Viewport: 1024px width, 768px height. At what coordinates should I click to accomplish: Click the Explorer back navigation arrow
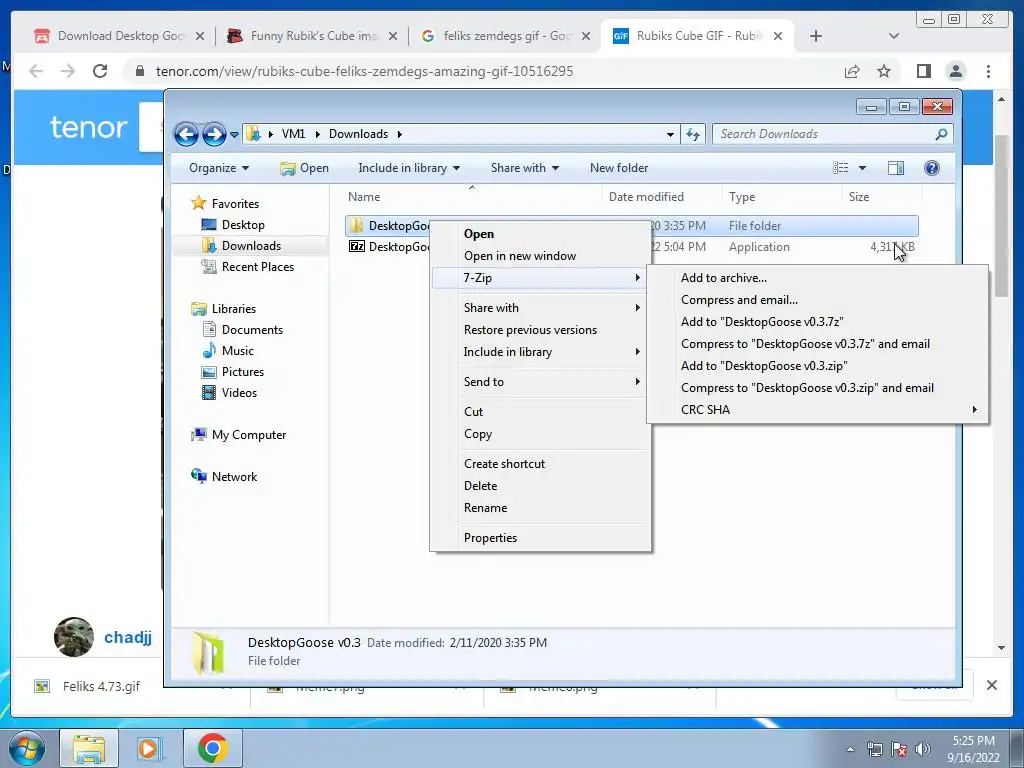186,135
